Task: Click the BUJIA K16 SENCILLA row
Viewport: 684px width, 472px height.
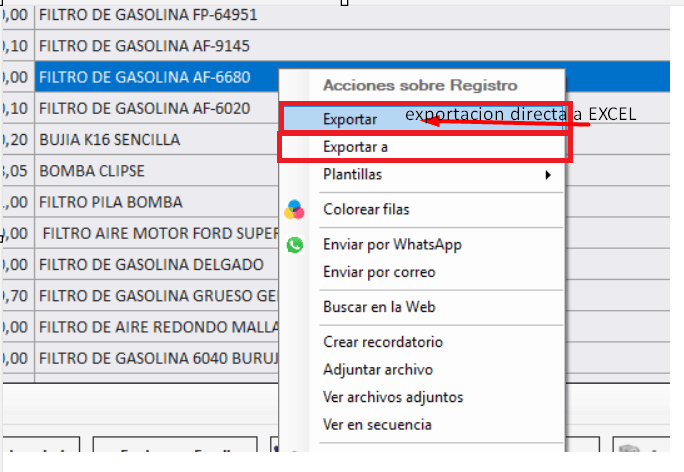Action: click(110, 140)
